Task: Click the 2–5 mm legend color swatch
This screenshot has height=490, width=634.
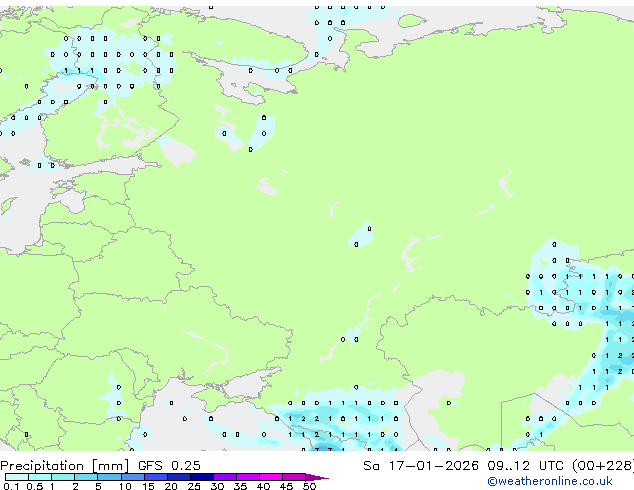Action: (86, 477)
